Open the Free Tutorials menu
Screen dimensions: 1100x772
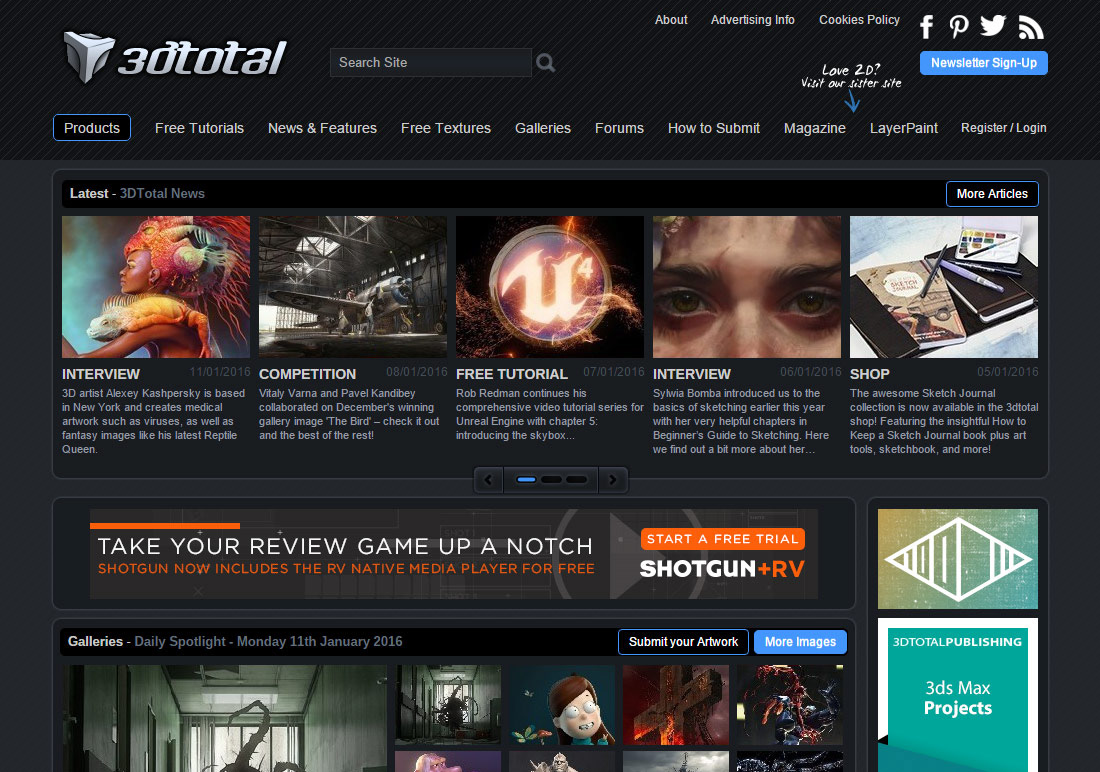(x=199, y=128)
